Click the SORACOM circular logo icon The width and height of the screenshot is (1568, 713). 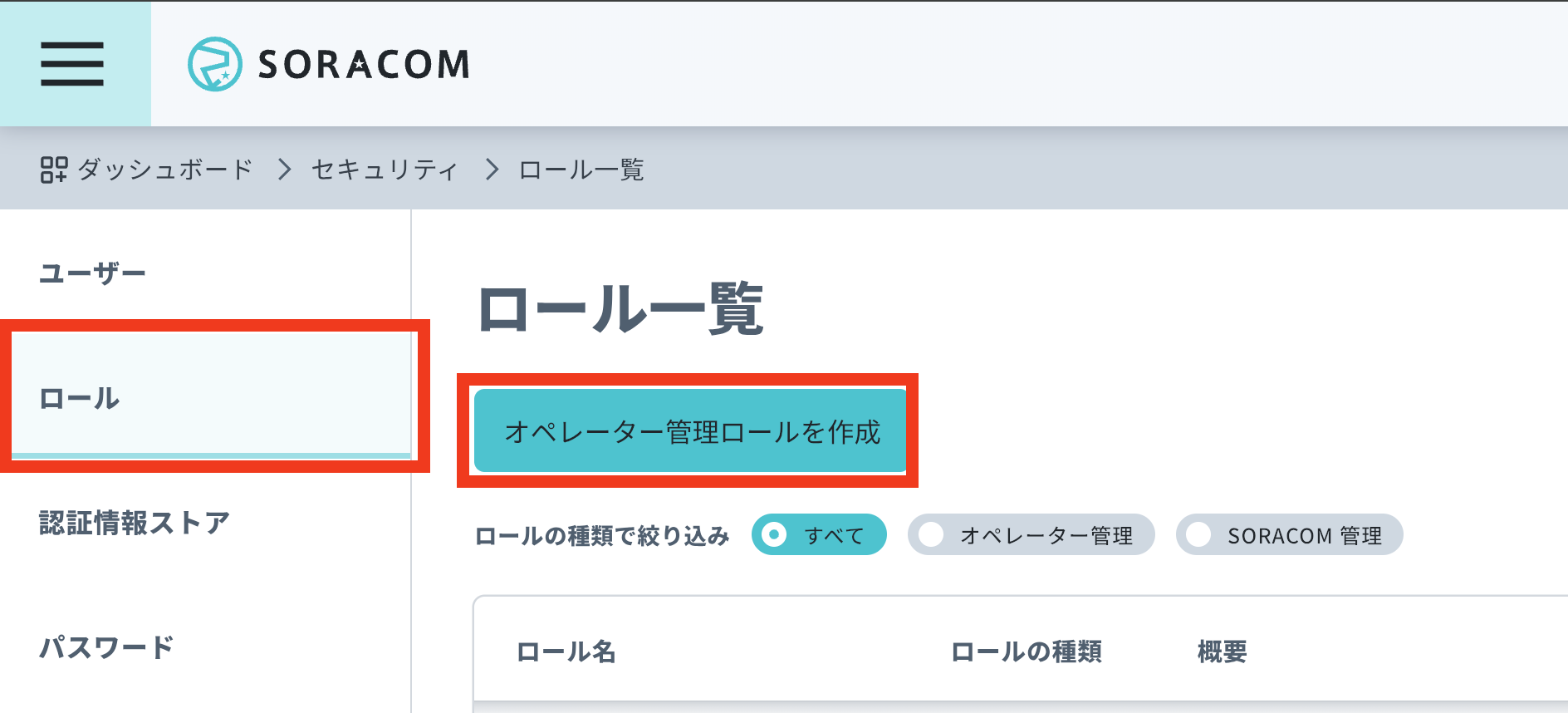click(x=214, y=64)
